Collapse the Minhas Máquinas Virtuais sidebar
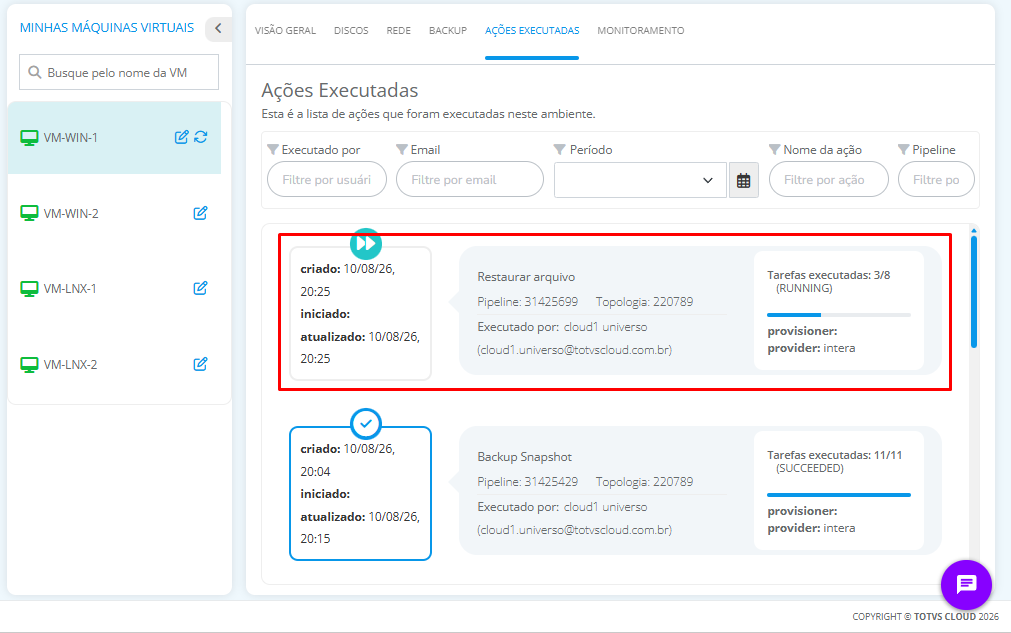The image size is (1011, 633). coord(218,28)
